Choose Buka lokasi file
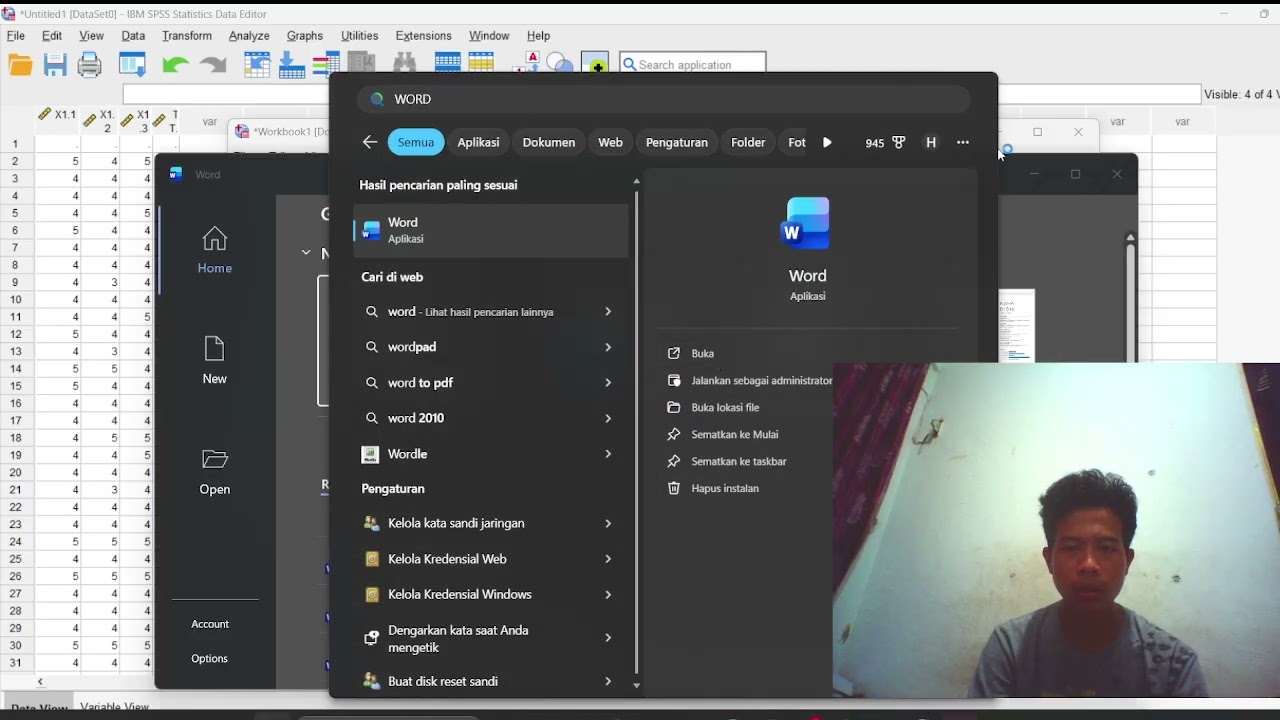1280x720 pixels. click(x=725, y=407)
